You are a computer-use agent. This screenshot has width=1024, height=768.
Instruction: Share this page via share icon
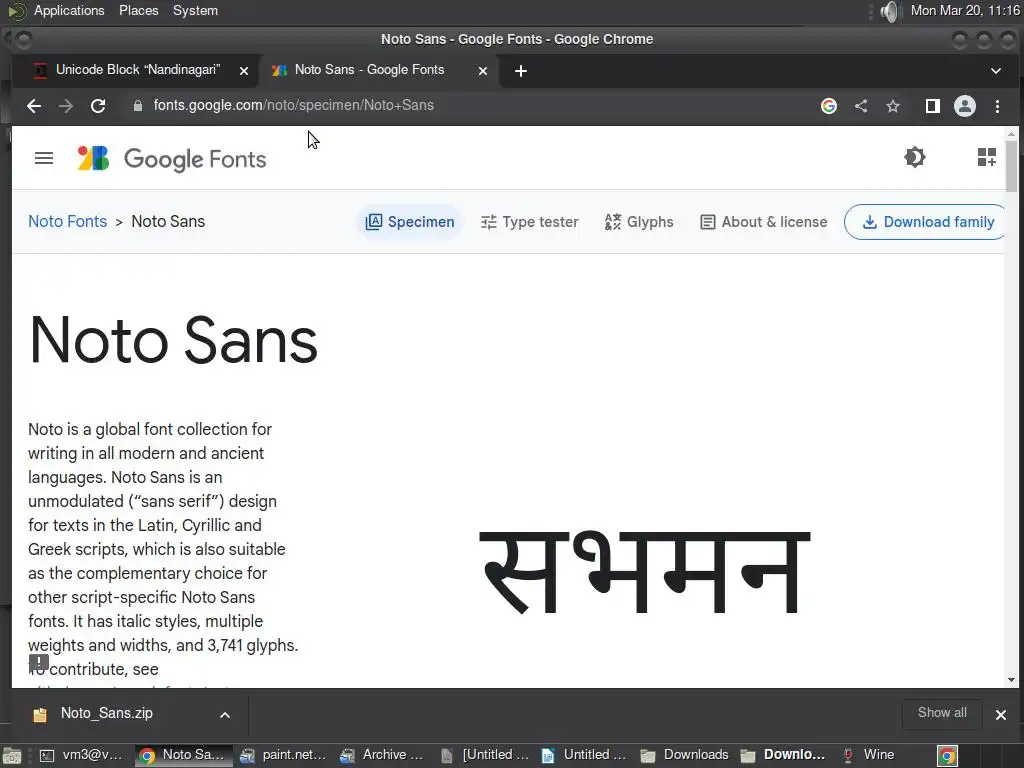pyautogui.click(x=861, y=106)
